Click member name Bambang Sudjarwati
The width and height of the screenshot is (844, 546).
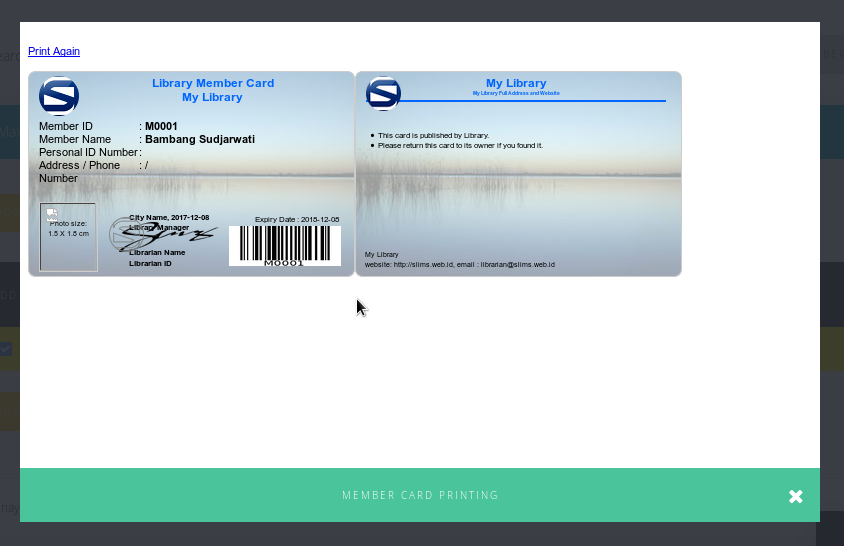(200, 140)
